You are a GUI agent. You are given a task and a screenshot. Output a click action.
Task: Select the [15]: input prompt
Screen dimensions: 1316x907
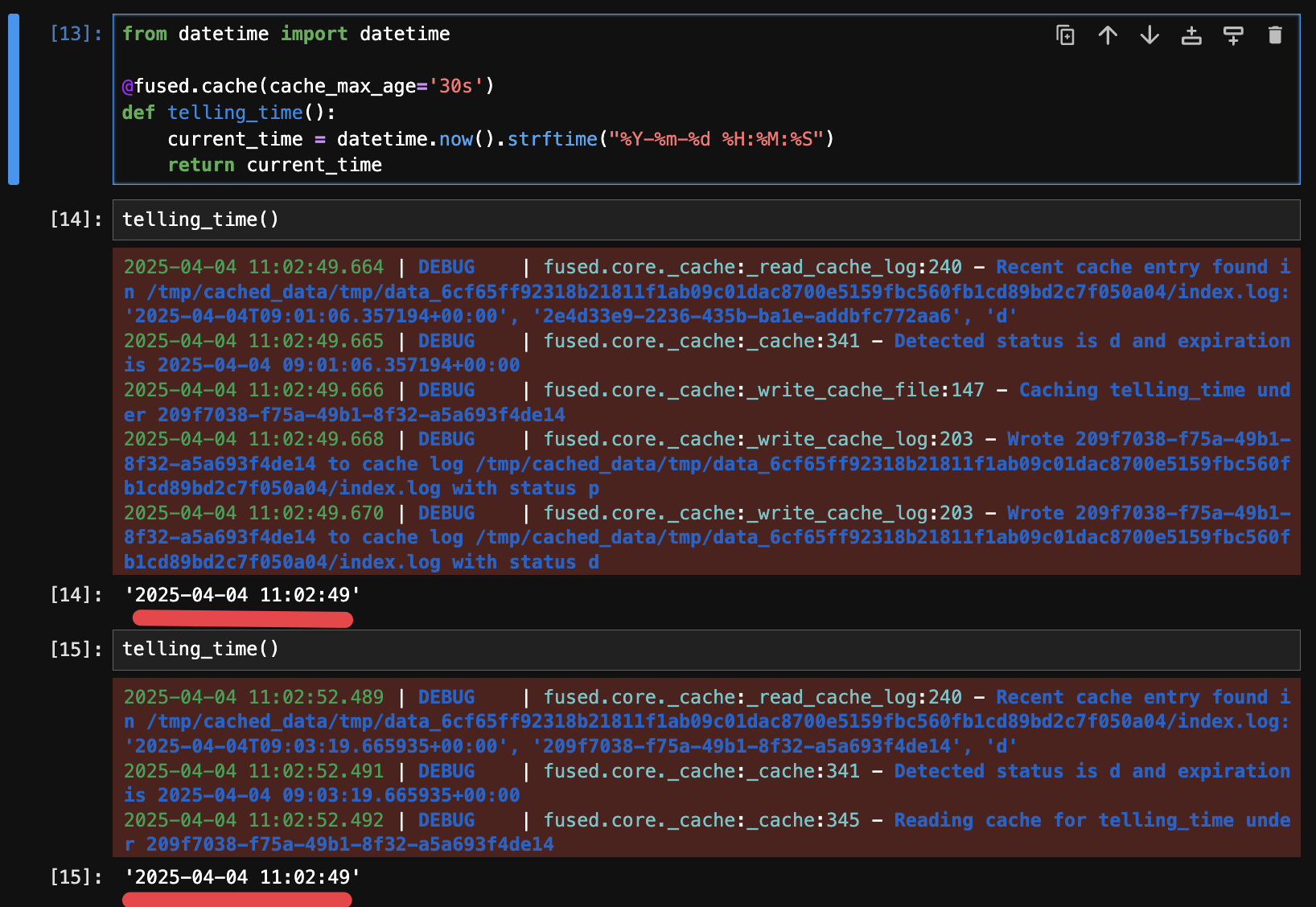[76, 649]
